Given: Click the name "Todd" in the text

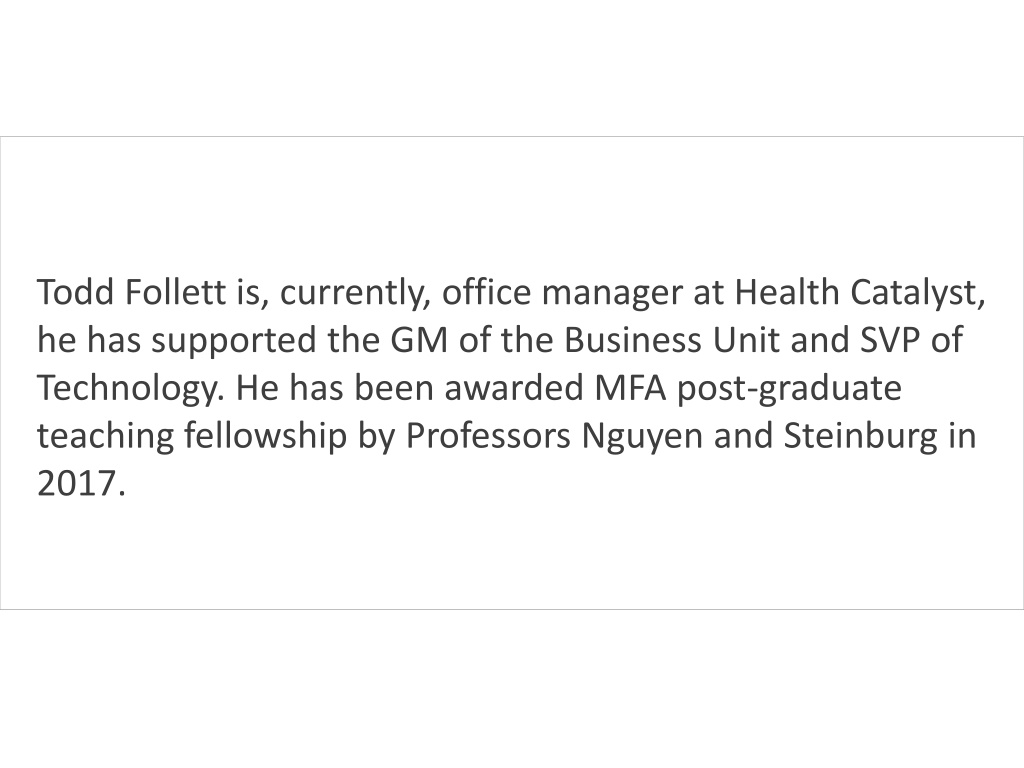Looking at the screenshot, I should [74, 292].
